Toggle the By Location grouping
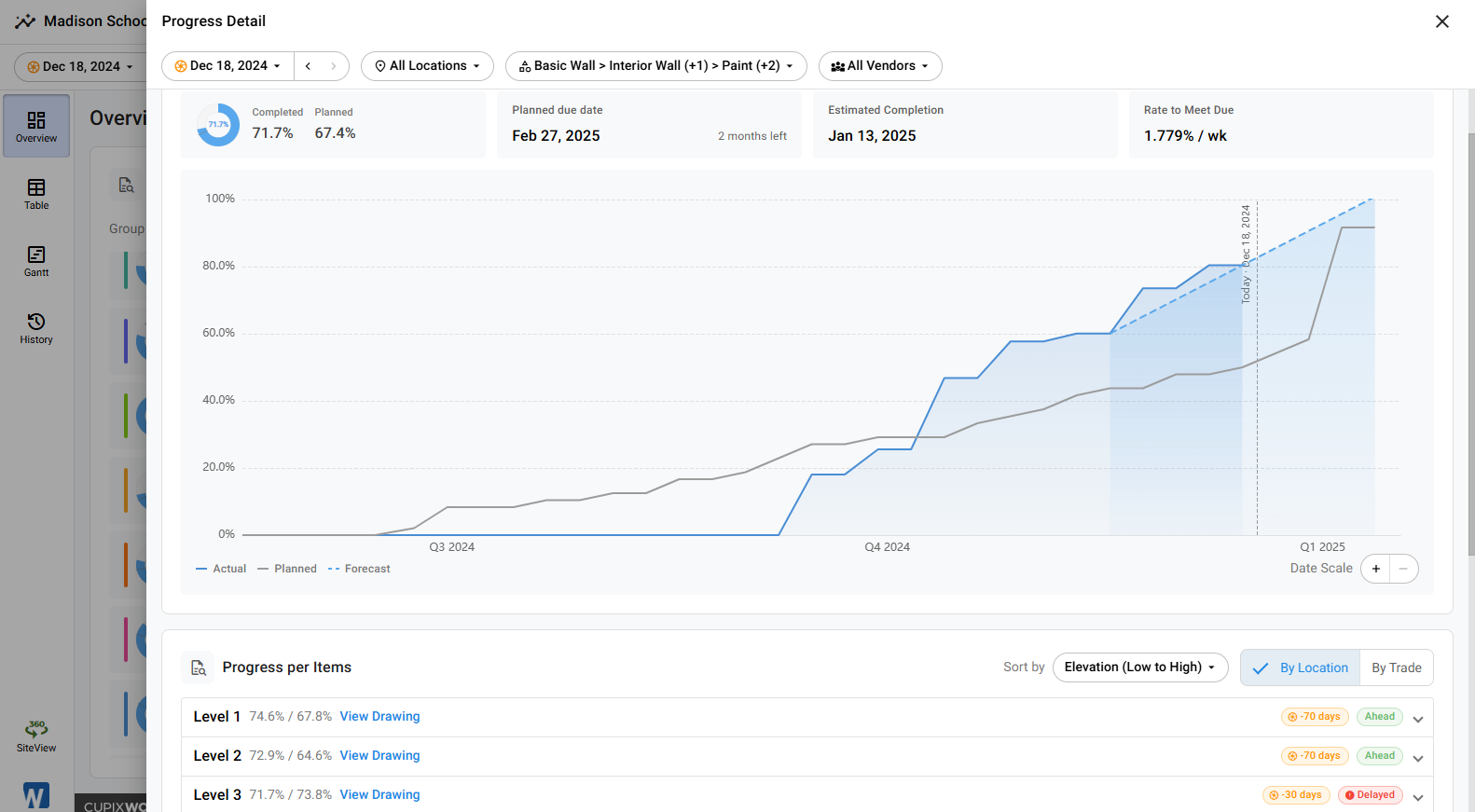The height and width of the screenshot is (812, 1475). point(1300,667)
